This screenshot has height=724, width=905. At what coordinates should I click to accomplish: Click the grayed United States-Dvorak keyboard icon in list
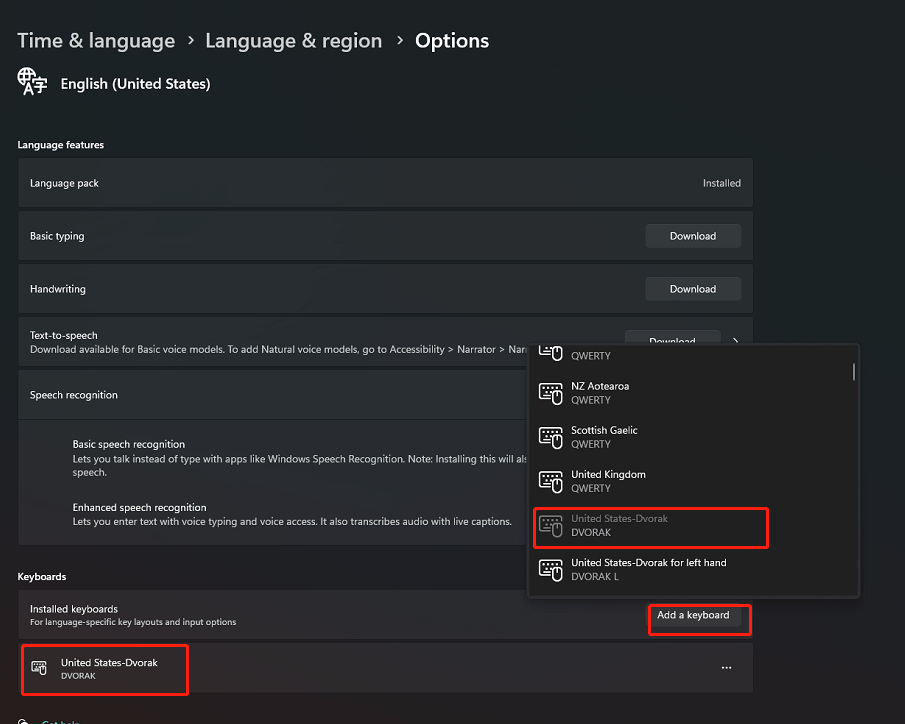550,526
